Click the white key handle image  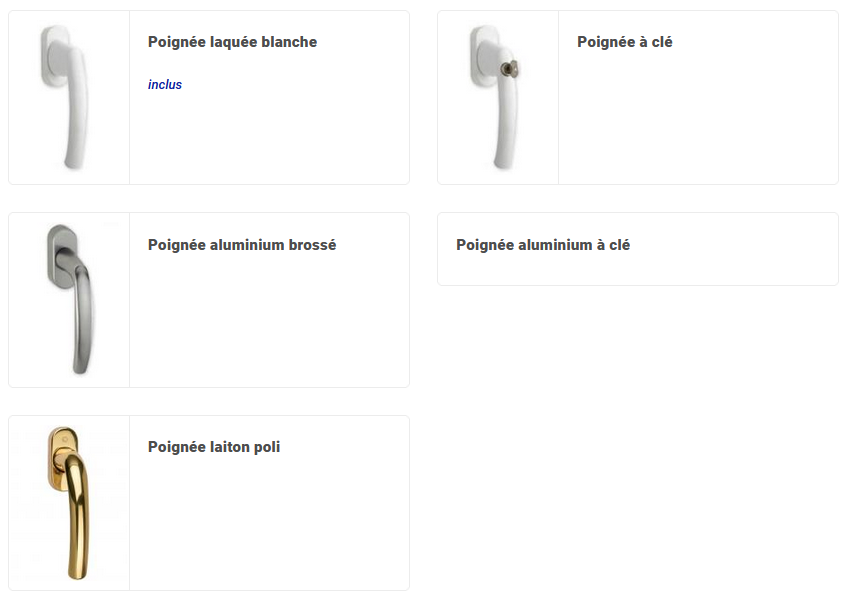point(495,97)
